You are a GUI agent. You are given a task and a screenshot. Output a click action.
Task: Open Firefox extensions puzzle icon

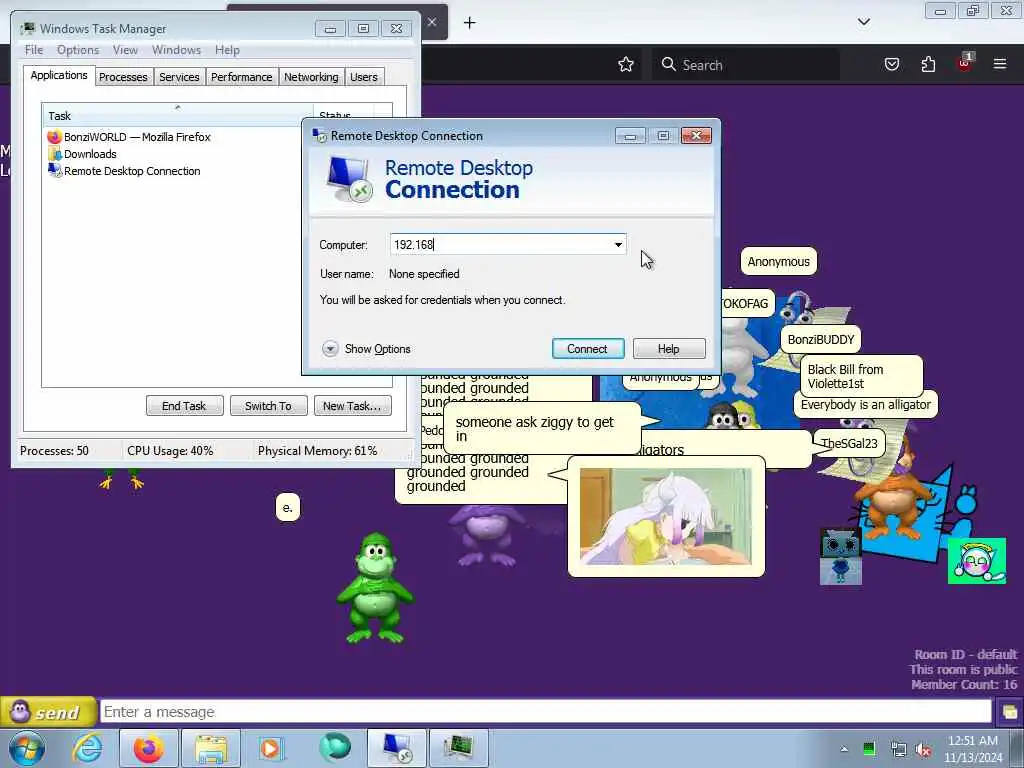click(x=928, y=64)
